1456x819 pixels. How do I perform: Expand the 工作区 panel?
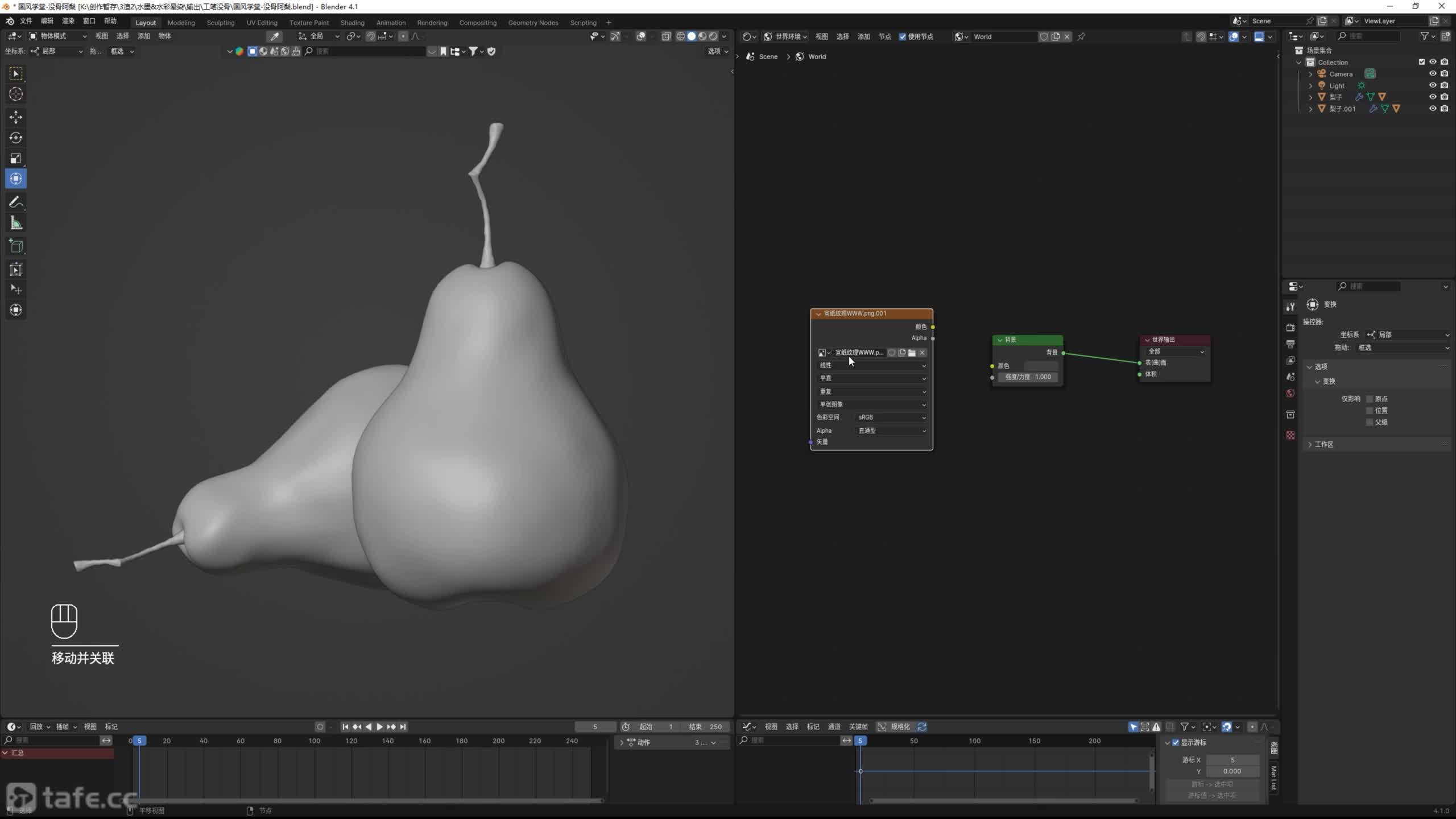point(1323,444)
